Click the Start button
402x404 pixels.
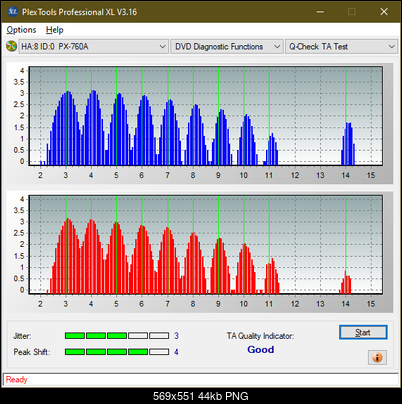tap(363, 332)
